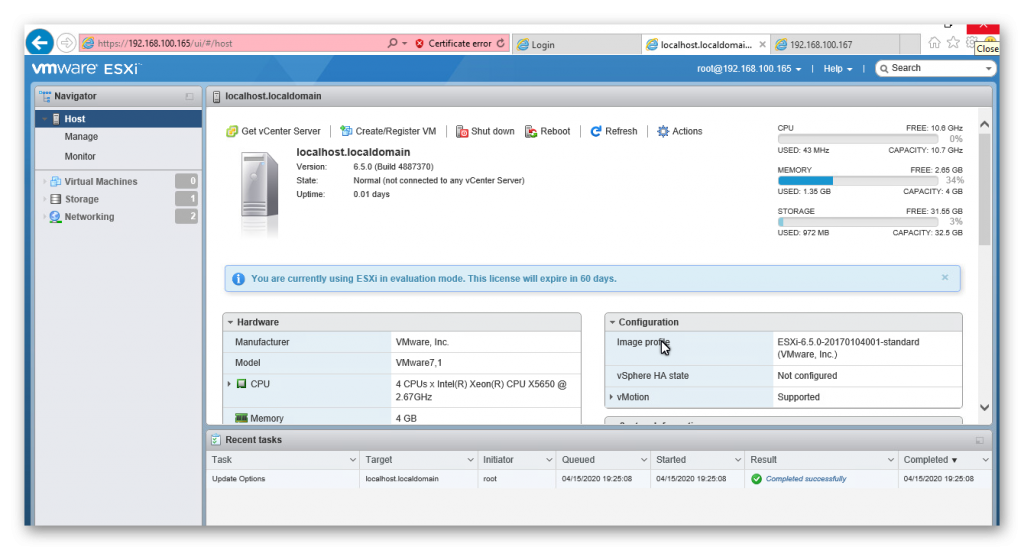The height and width of the screenshot is (550, 1024).
Task: Switch to the 192.168.100.167 browser tab
Action: (x=836, y=44)
